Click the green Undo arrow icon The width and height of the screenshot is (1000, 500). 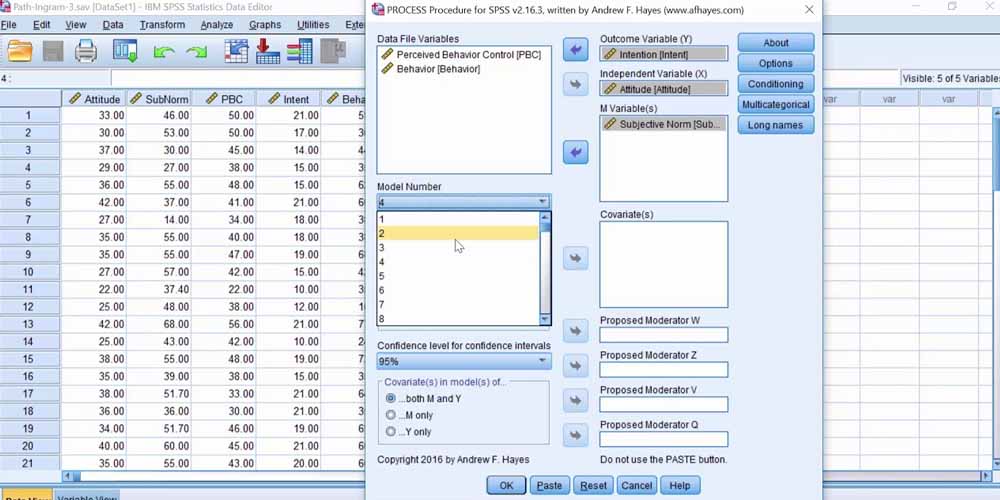[164, 52]
